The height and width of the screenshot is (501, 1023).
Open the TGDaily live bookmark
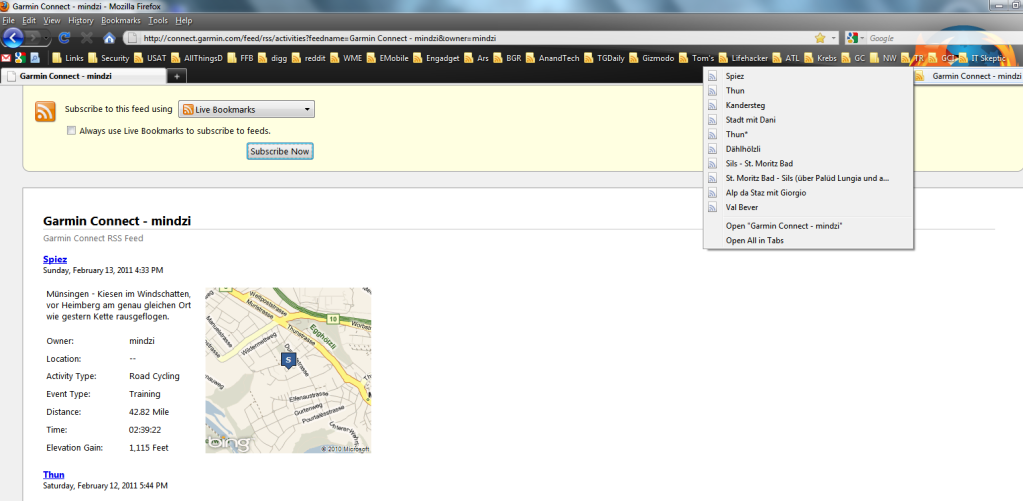pyautogui.click(x=604, y=58)
